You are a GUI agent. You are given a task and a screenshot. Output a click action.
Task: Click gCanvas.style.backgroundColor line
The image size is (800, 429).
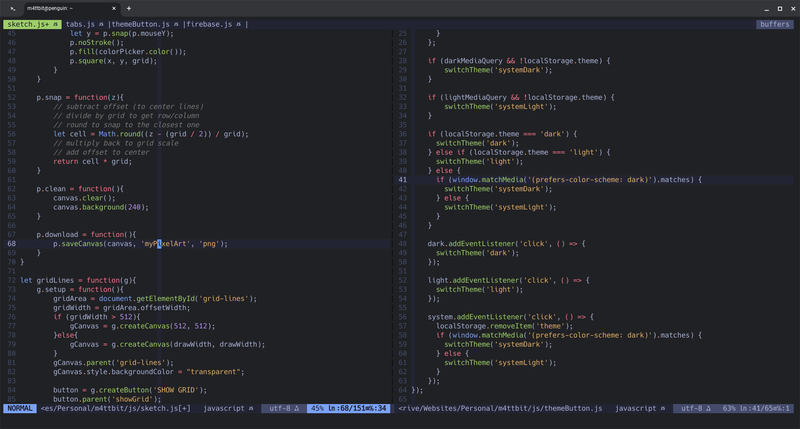[149, 372]
